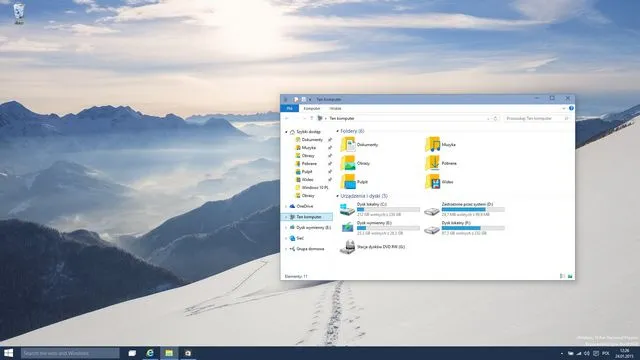Open the Plik ribbon tab
This screenshot has height=360, width=640.
click(289, 108)
